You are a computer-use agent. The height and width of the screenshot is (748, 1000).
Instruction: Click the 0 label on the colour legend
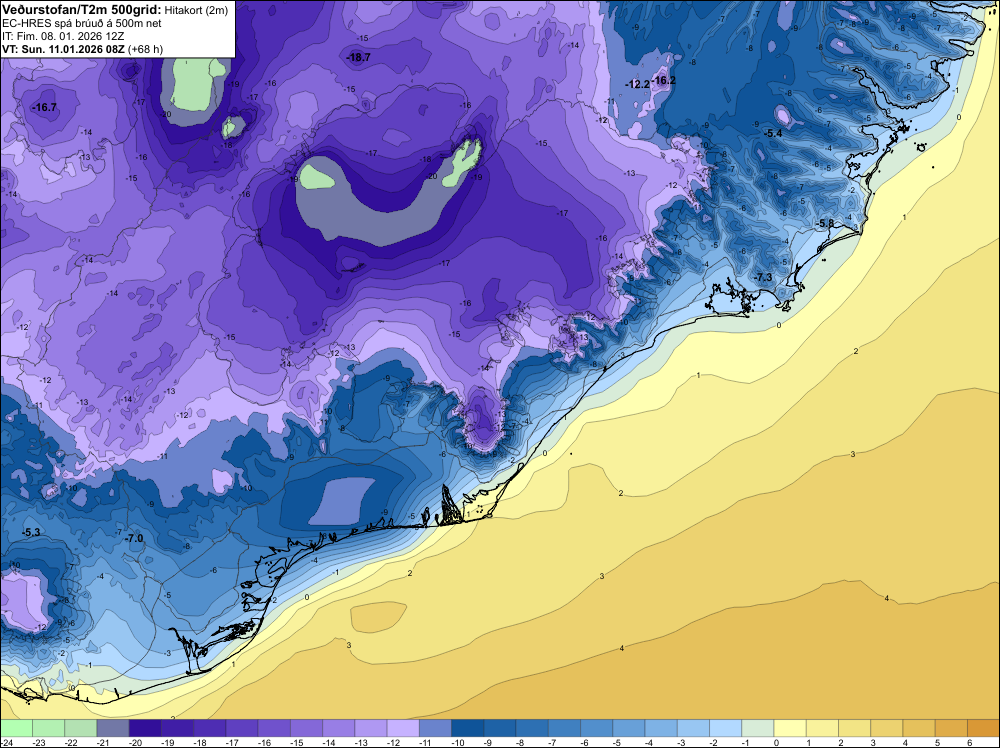click(x=774, y=742)
